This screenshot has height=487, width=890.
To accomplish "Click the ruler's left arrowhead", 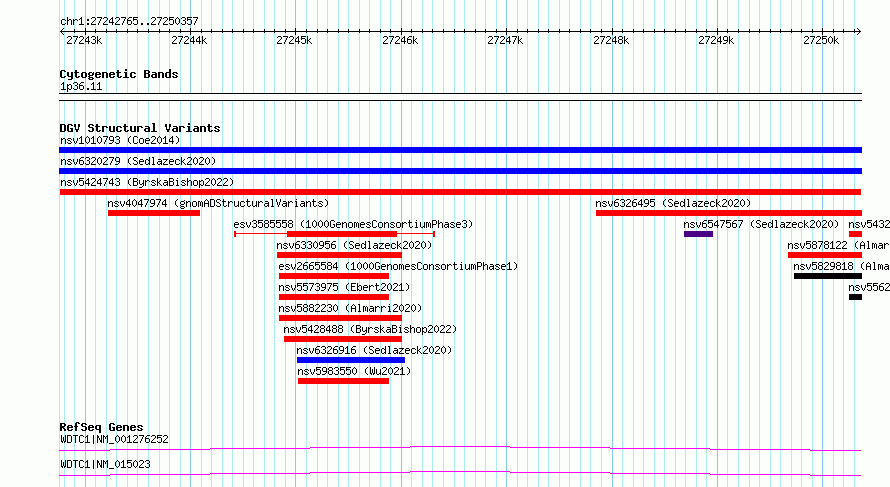I will [x=62, y=32].
